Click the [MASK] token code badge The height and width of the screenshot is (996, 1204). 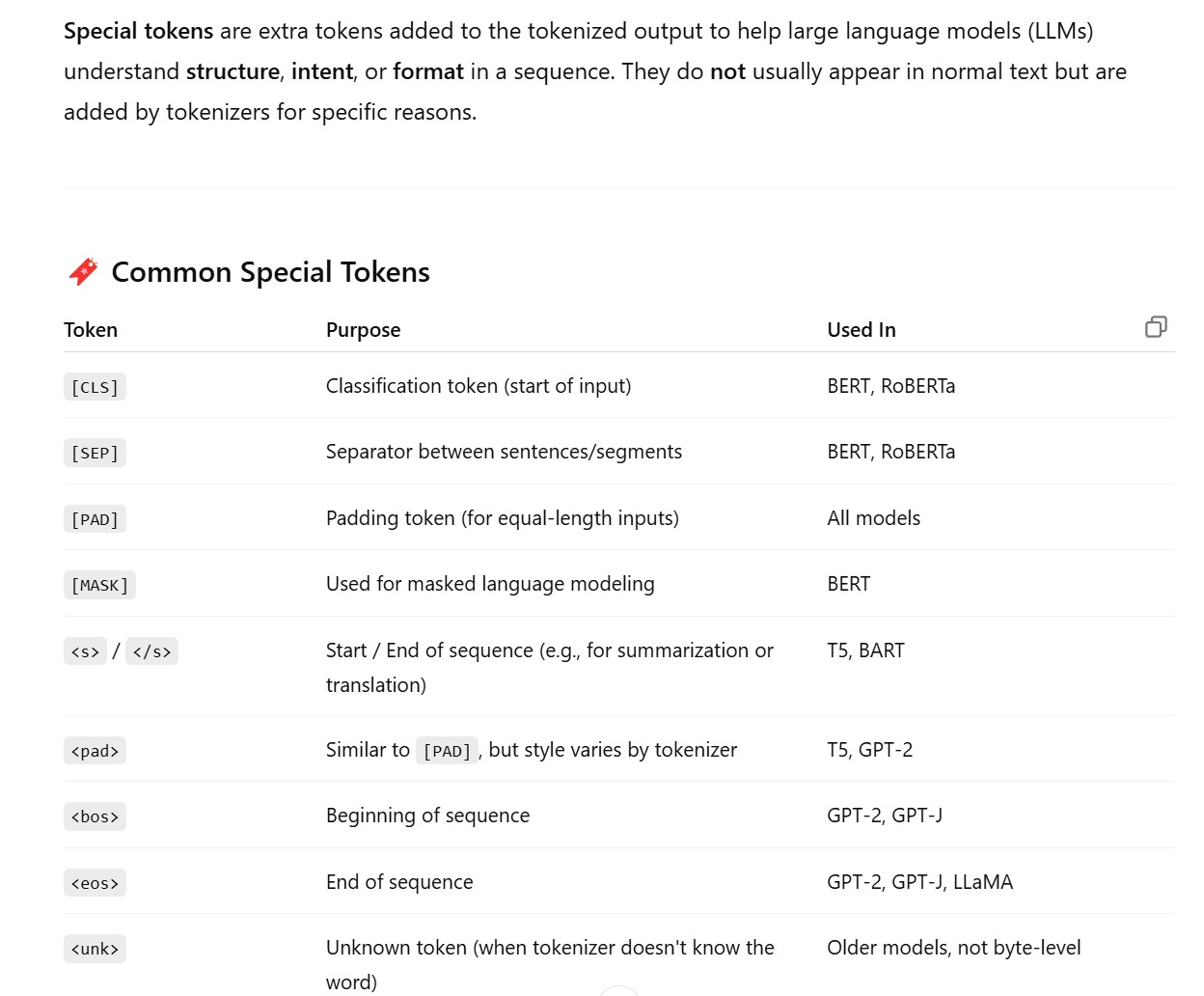click(x=99, y=585)
